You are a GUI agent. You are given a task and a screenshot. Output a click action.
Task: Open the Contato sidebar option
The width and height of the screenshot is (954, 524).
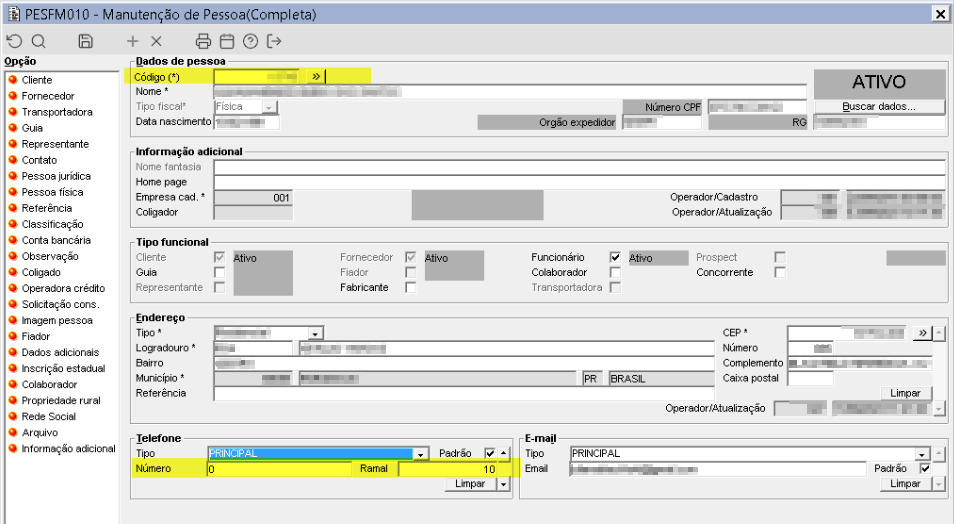[x=40, y=160]
